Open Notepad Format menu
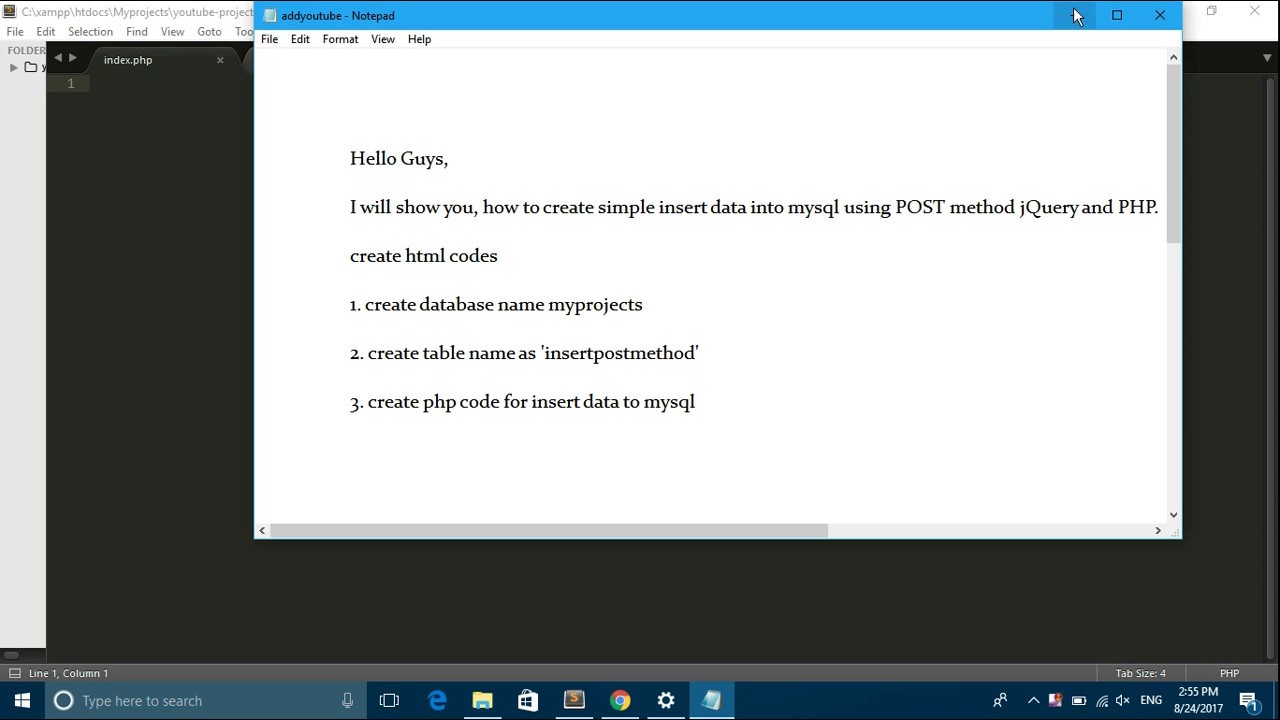Image resolution: width=1280 pixels, height=720 pixels. 340,39
